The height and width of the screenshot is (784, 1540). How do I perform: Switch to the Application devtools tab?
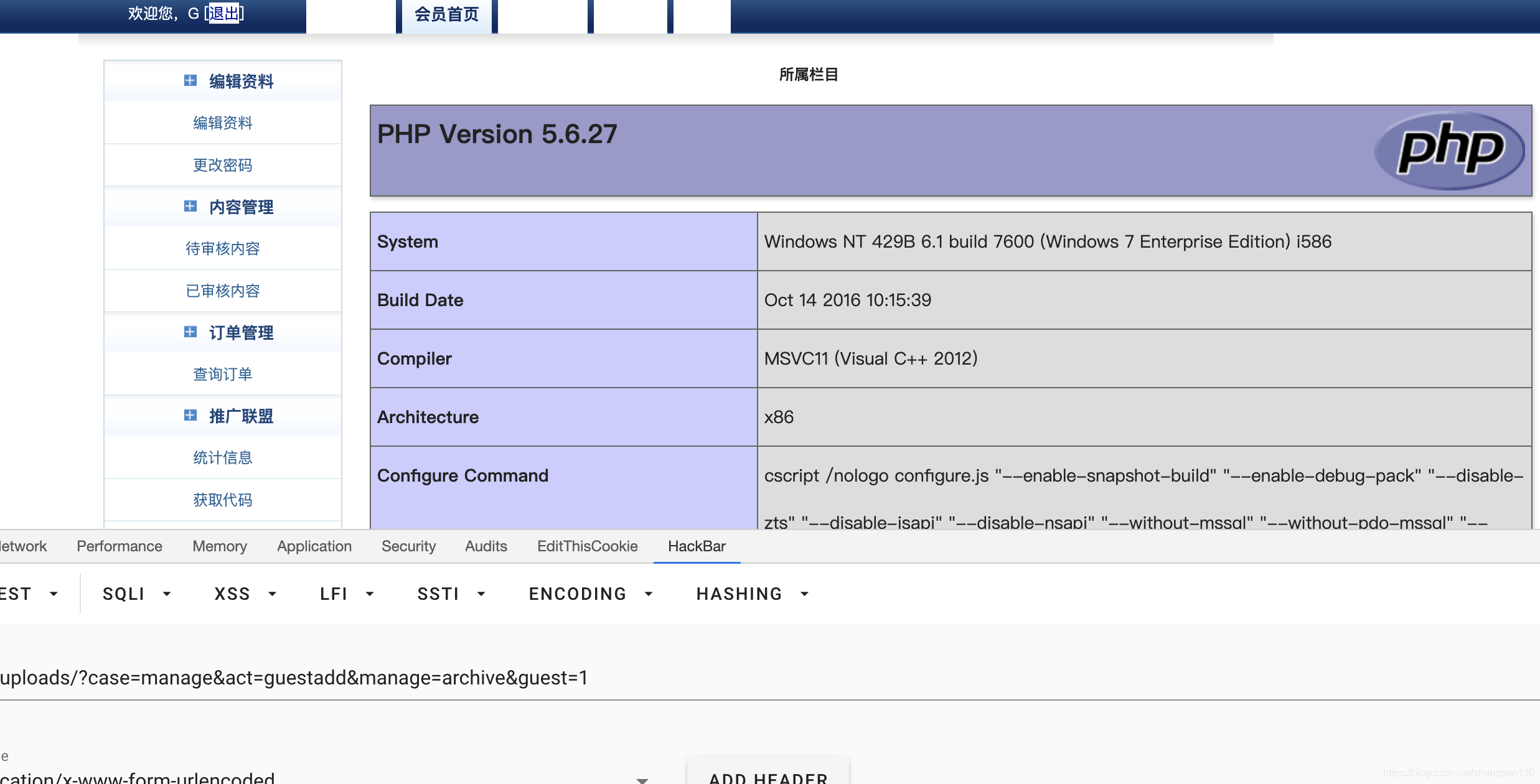314,546
